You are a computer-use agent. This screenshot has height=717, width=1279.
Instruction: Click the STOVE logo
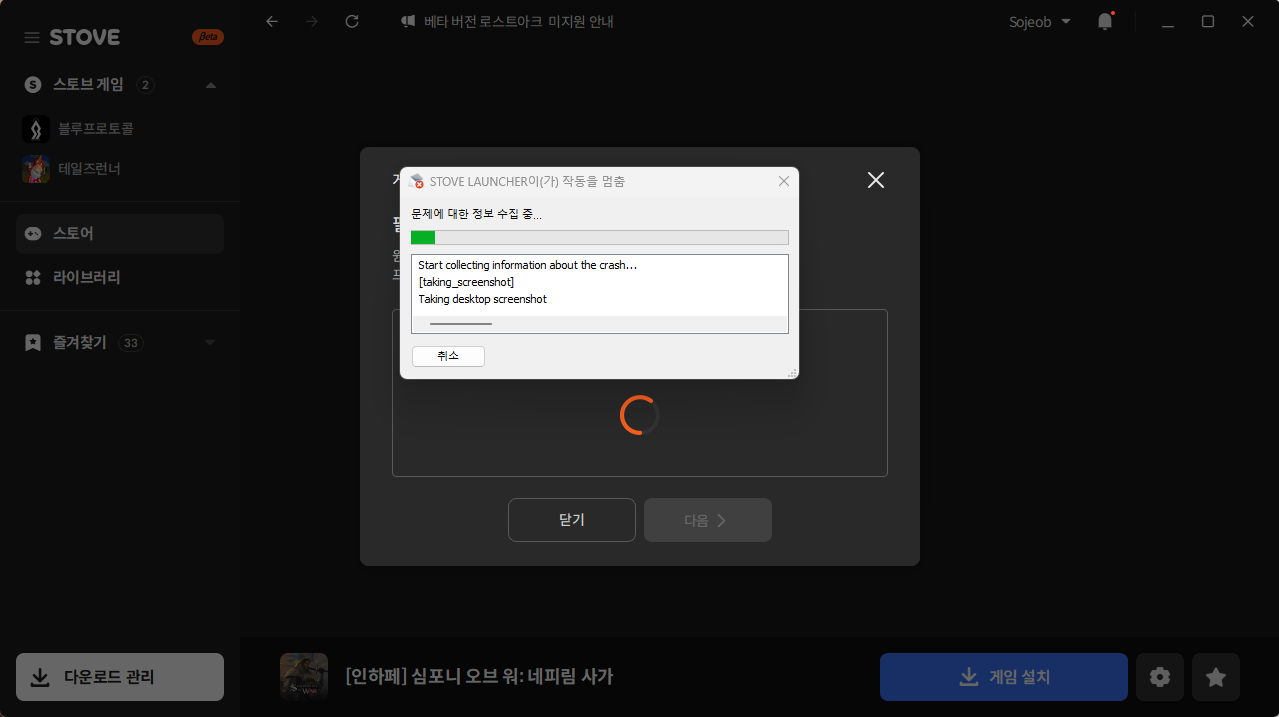coord(85,37)
